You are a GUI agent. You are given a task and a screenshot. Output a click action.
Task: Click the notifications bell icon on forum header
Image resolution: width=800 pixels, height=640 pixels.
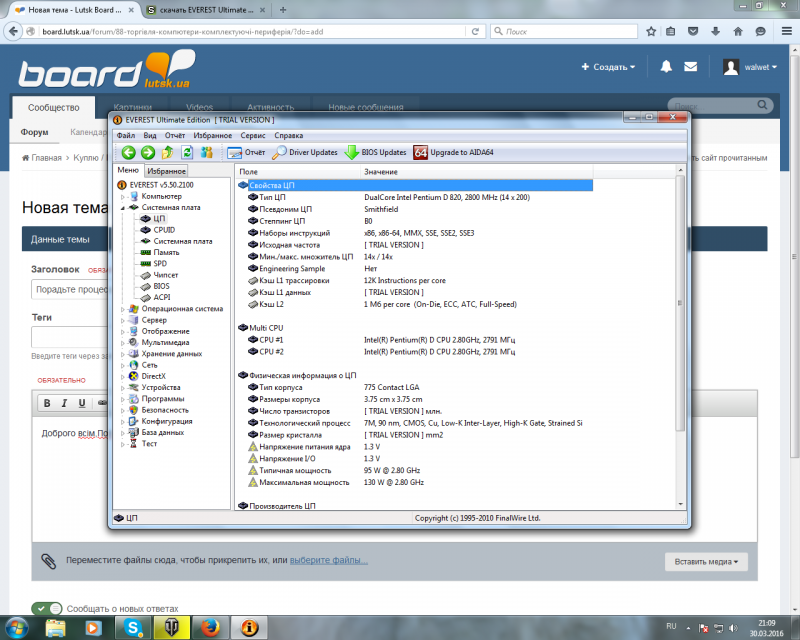coord(666,67)
